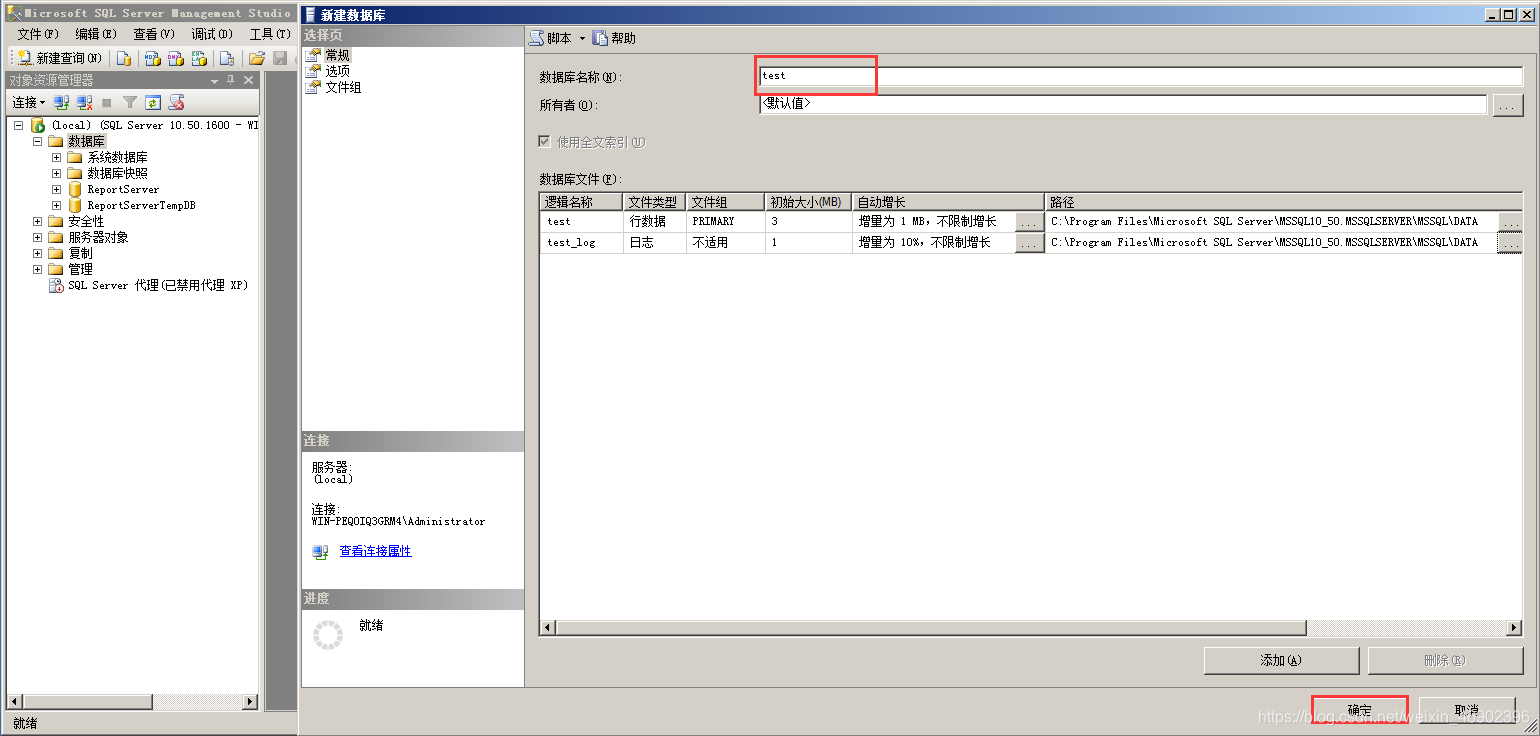The image size is (1540, 736).
Task: Expand the 数据库快照 folder
Action: (56, 173)
